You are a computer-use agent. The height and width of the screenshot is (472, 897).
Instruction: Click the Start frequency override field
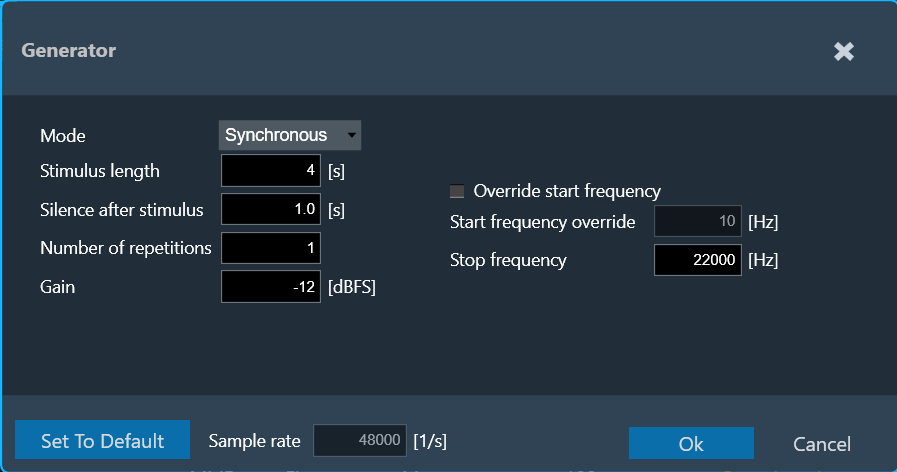tap(698, 221)
